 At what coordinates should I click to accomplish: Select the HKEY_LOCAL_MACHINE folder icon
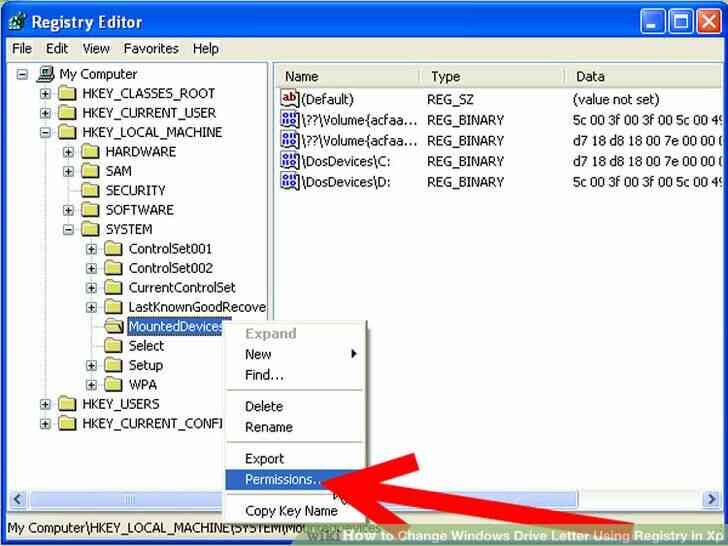coord(67,132)
